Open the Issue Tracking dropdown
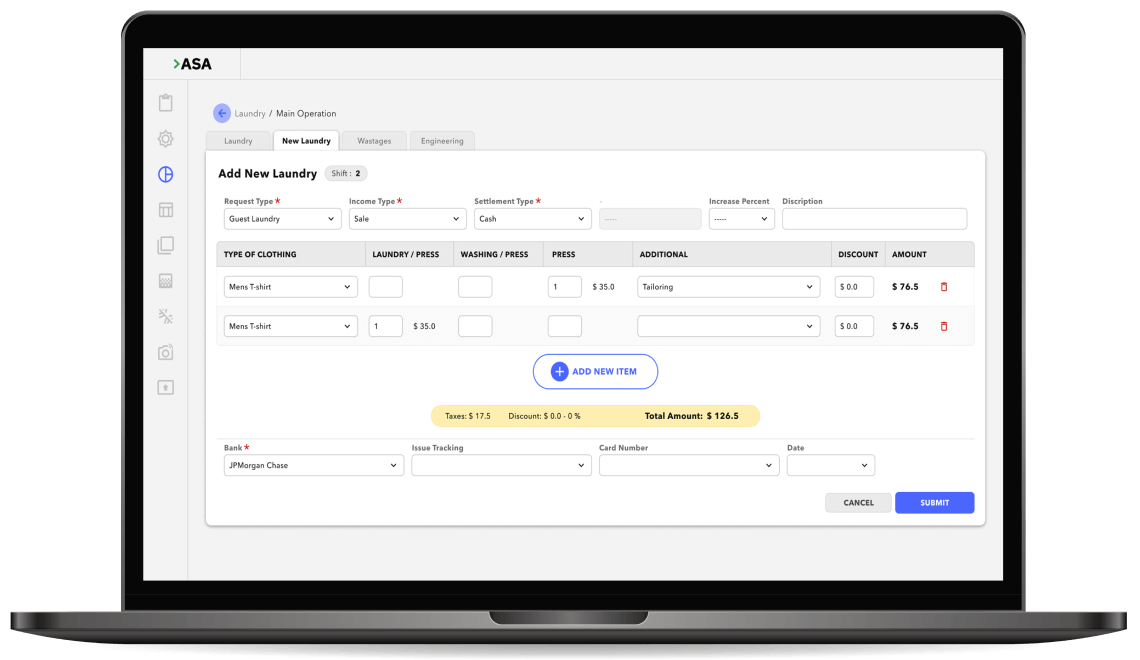 click(x=501, y=465)
